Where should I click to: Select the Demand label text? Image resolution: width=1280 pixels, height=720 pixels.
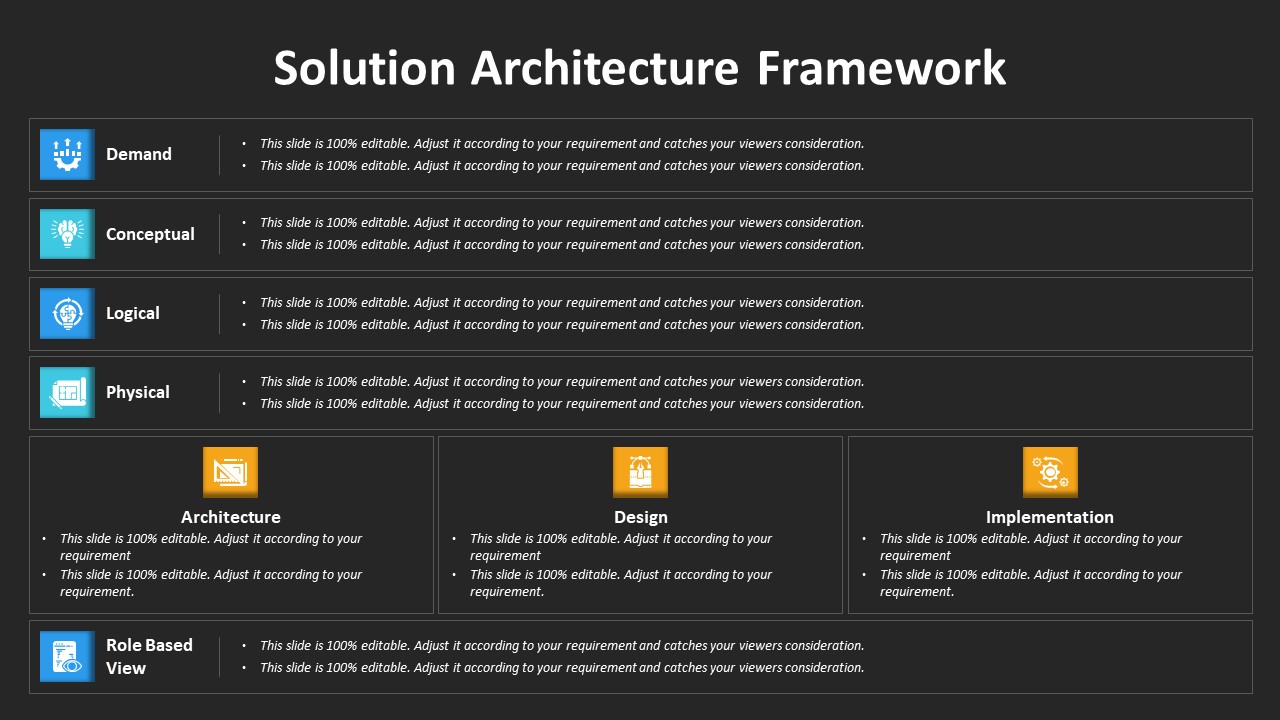click(x=139, y=154)
